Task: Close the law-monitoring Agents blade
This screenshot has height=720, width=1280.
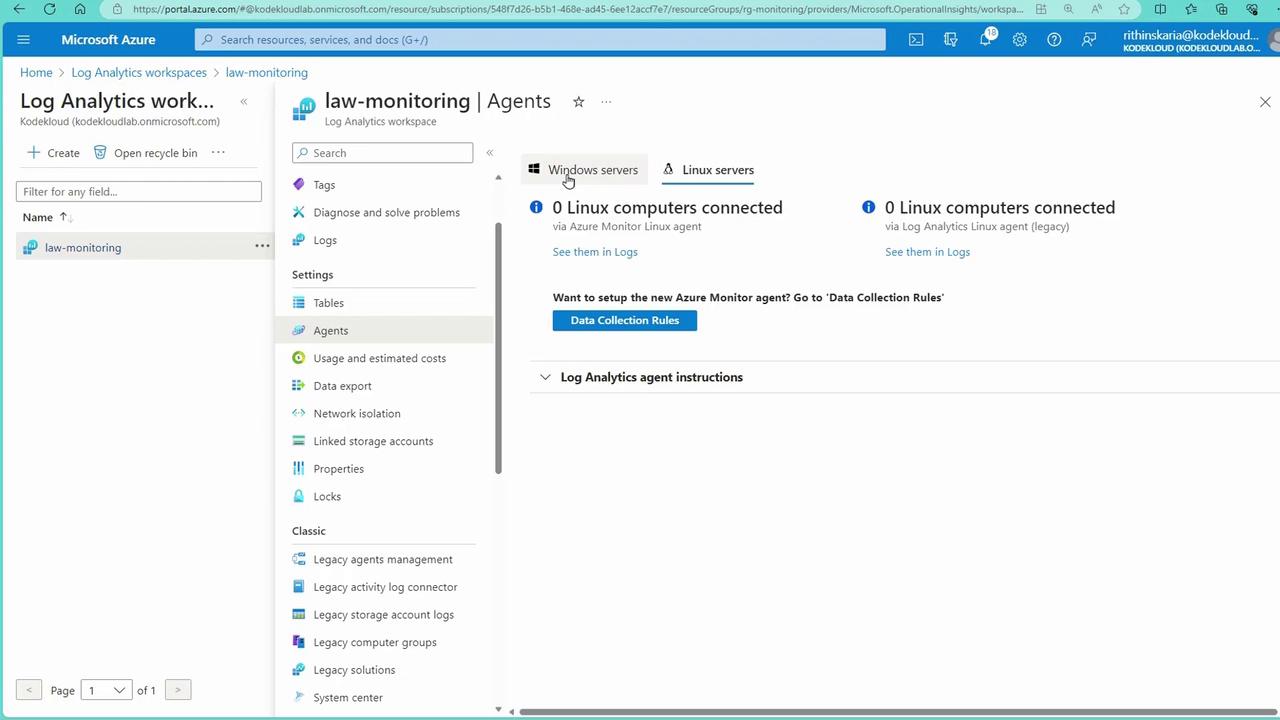Action: [1265, 102]
